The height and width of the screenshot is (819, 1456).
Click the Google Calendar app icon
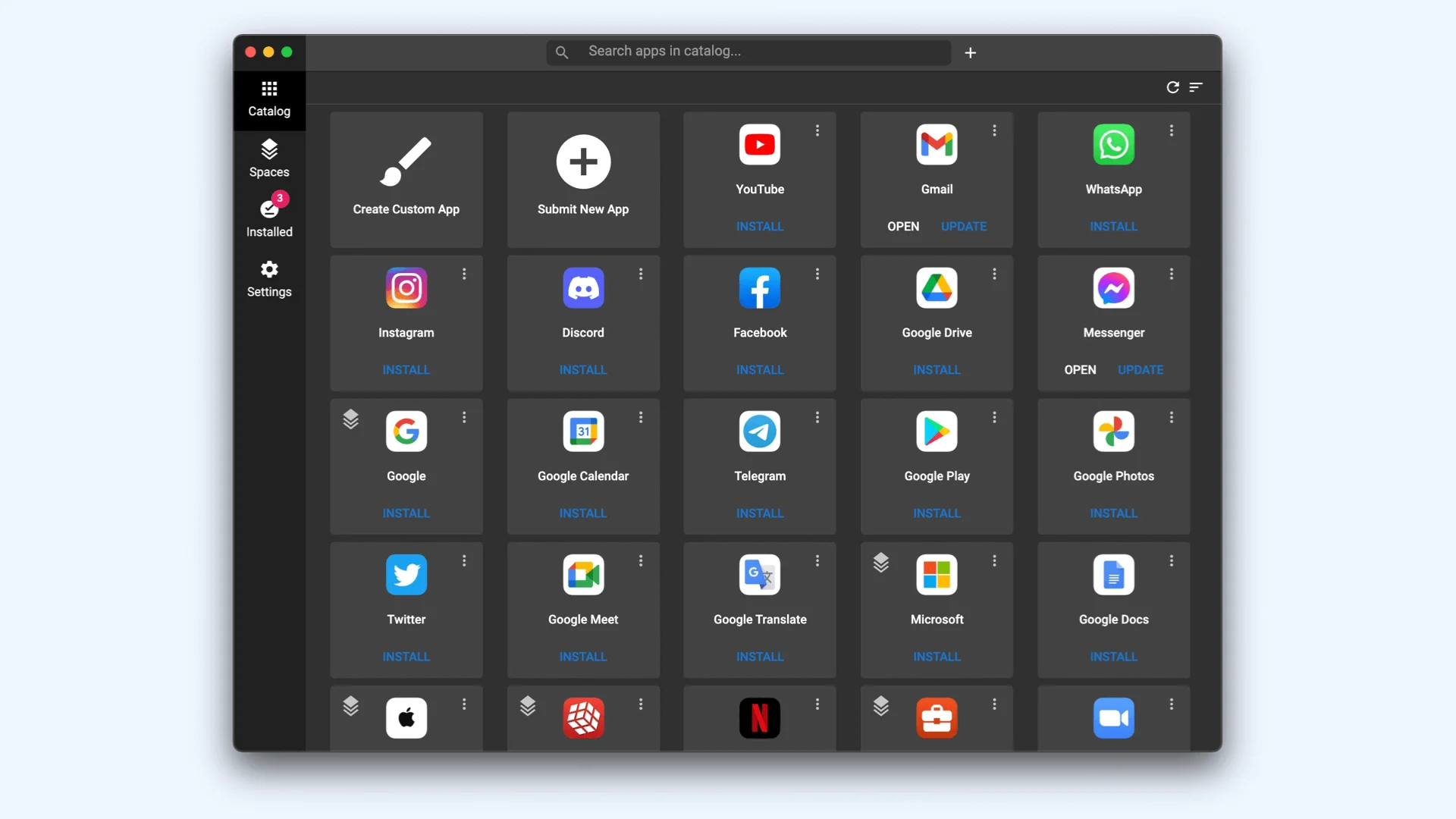pyautogui.click(x=583, y=431)
